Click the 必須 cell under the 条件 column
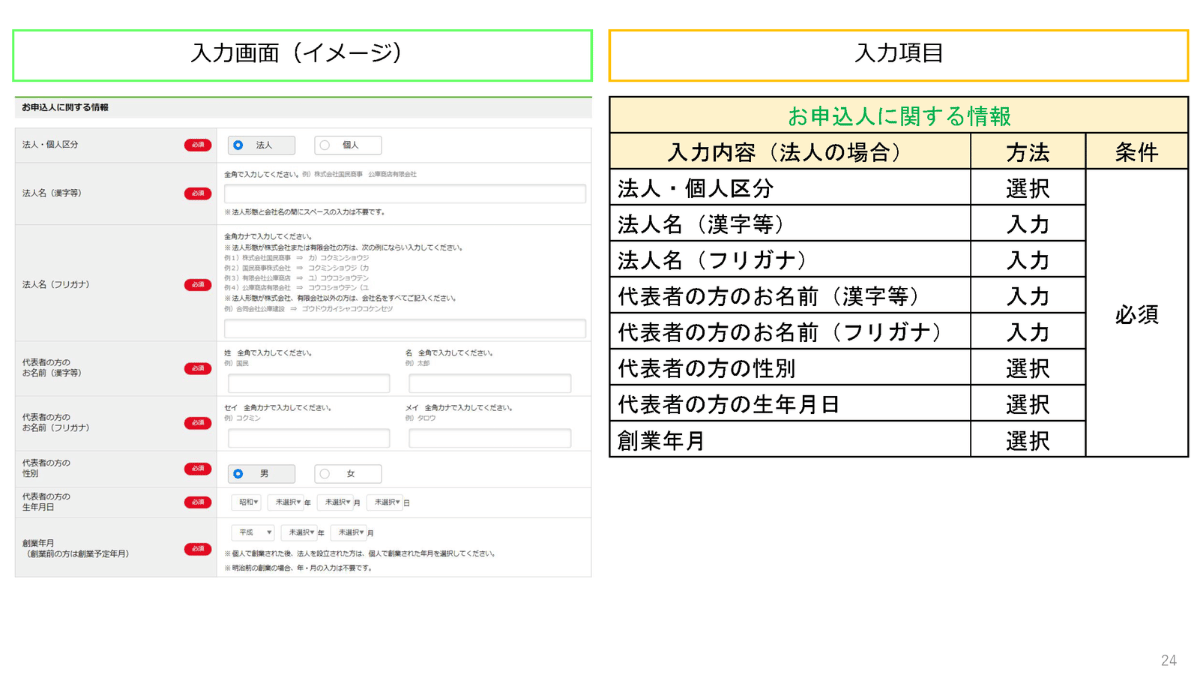Viewport: 1200px width, 675px height. (x=1137, y=314)
